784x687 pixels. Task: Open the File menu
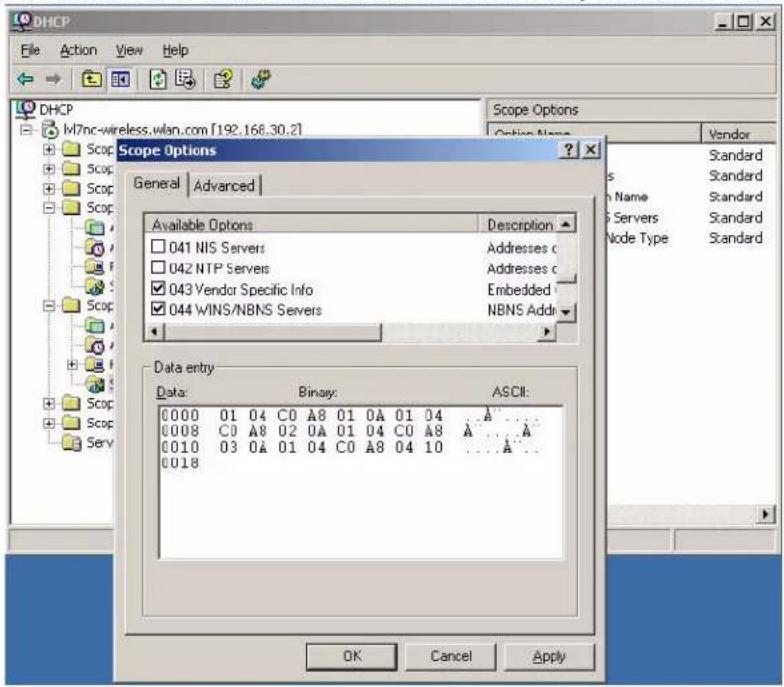(x=30, y=50)
